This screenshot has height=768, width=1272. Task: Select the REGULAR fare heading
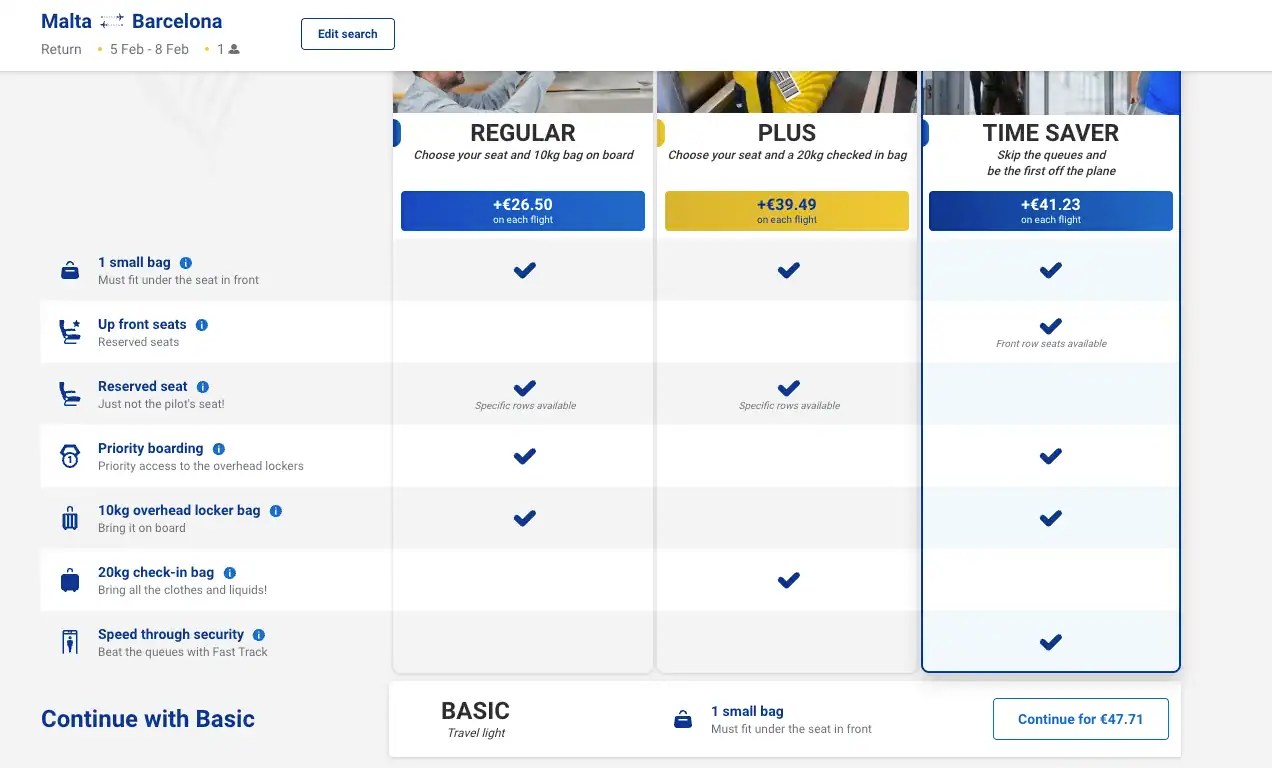pos(523,133)
